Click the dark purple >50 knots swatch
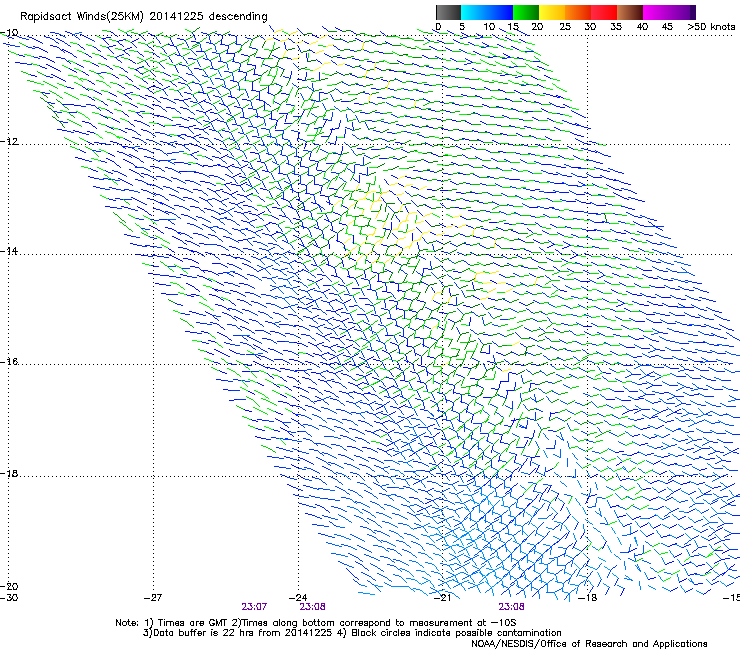The height and width of the screenshot is (650, 740). (x=693, y=12)
